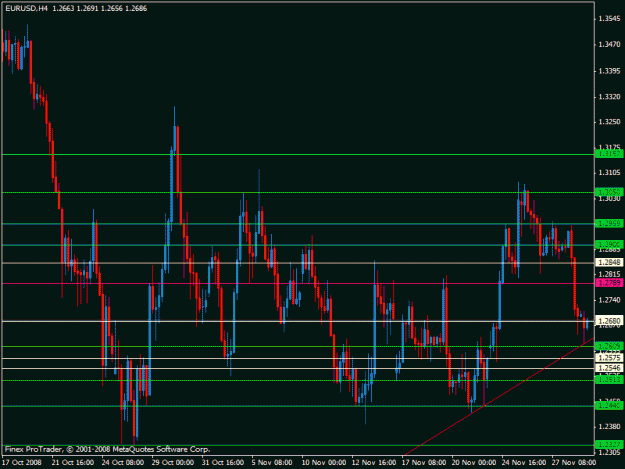Screen dimensions: 625x469
Task: Select the pink 1.2789 level tag
Action: coord(609,283)
